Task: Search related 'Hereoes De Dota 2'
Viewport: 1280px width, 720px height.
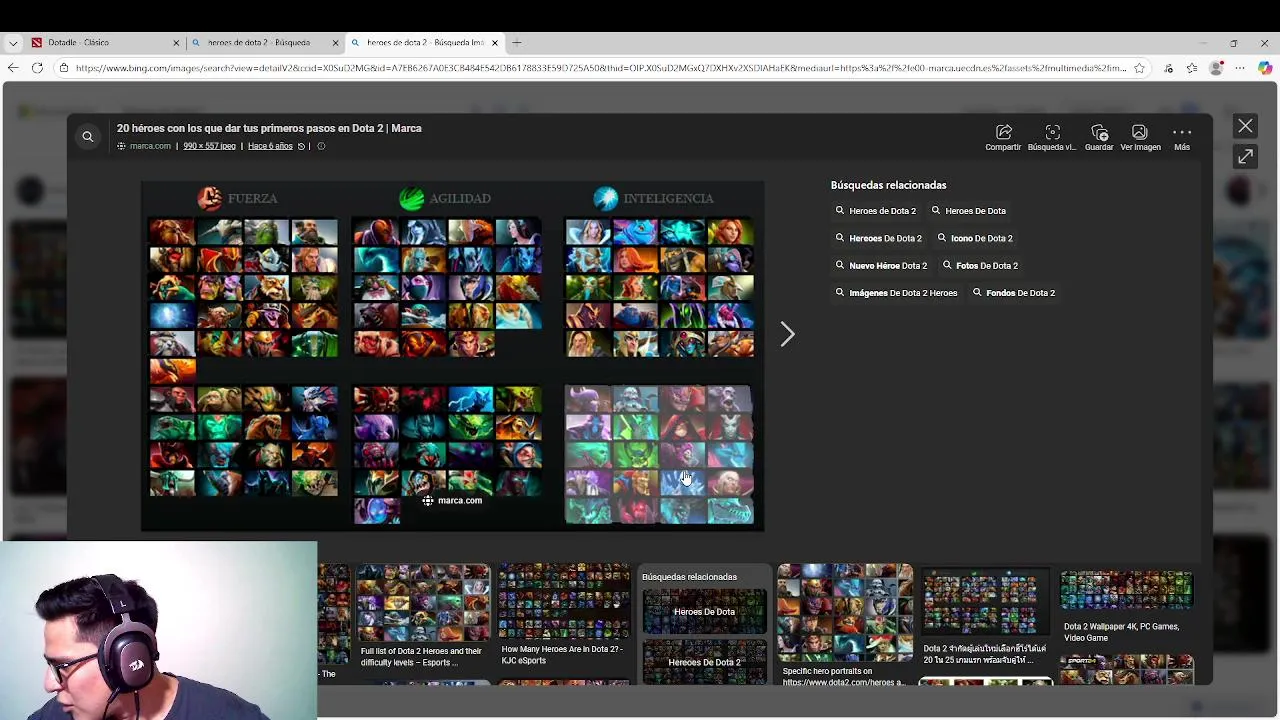Action: [x=879, y=238]
